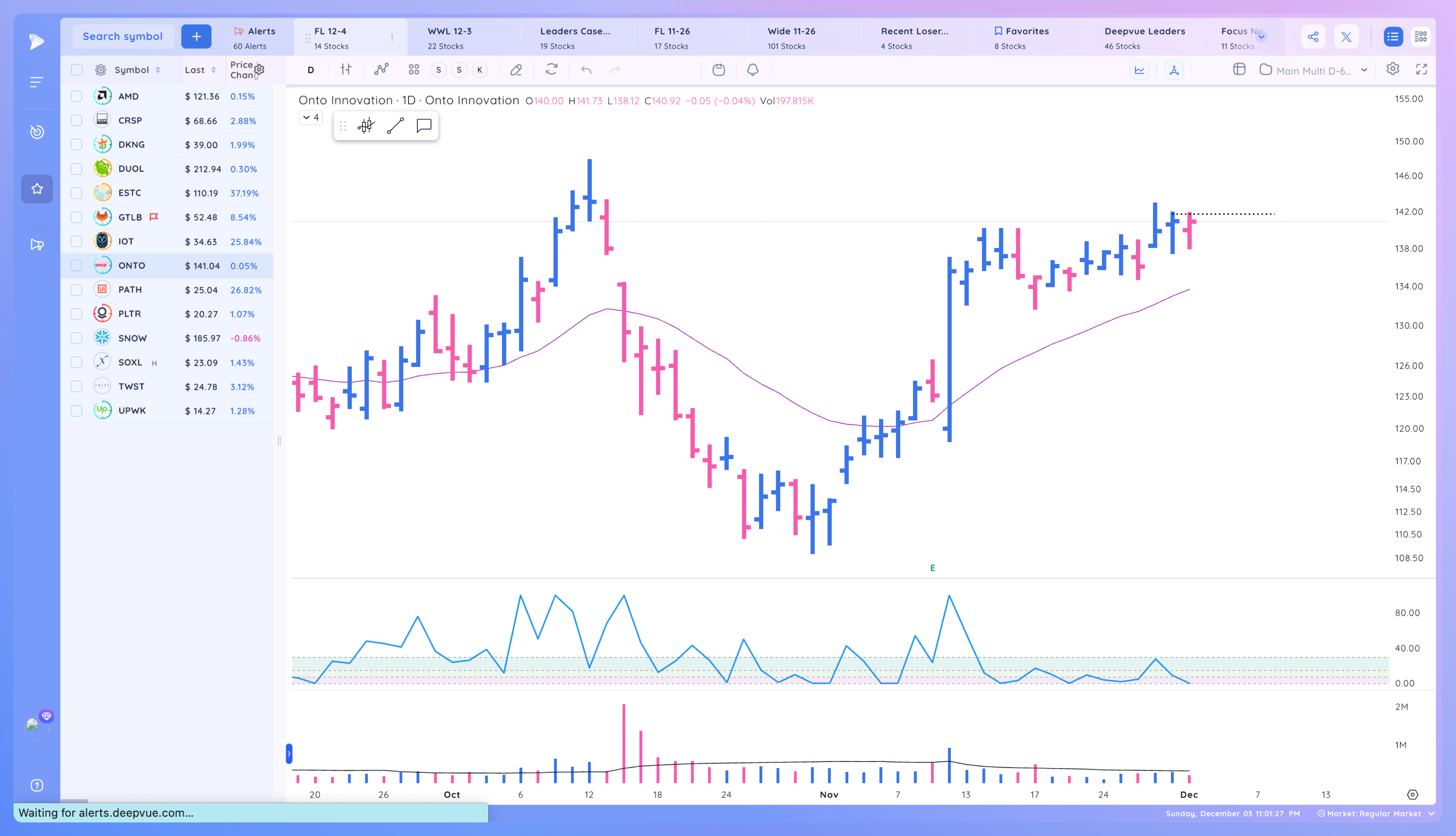Select the trend line drawing tool

[x=395, y=126]
